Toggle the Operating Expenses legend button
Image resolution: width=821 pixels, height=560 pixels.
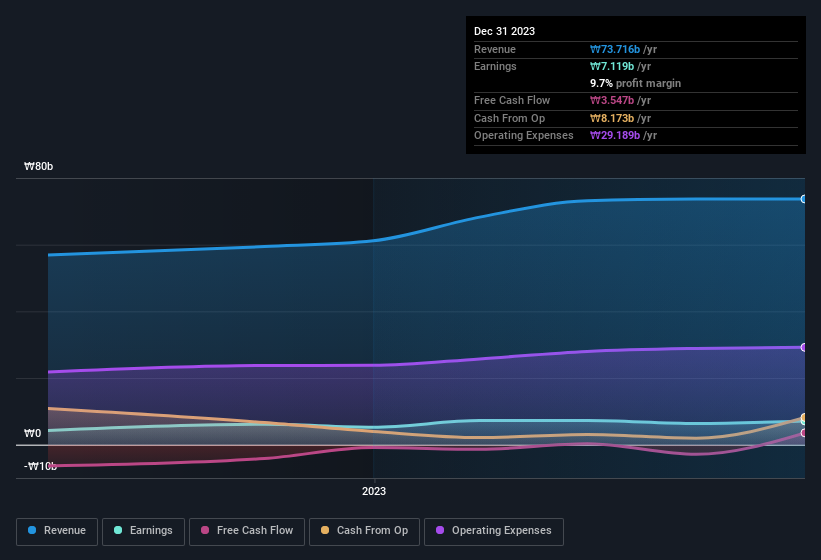(x=494, y=532)
